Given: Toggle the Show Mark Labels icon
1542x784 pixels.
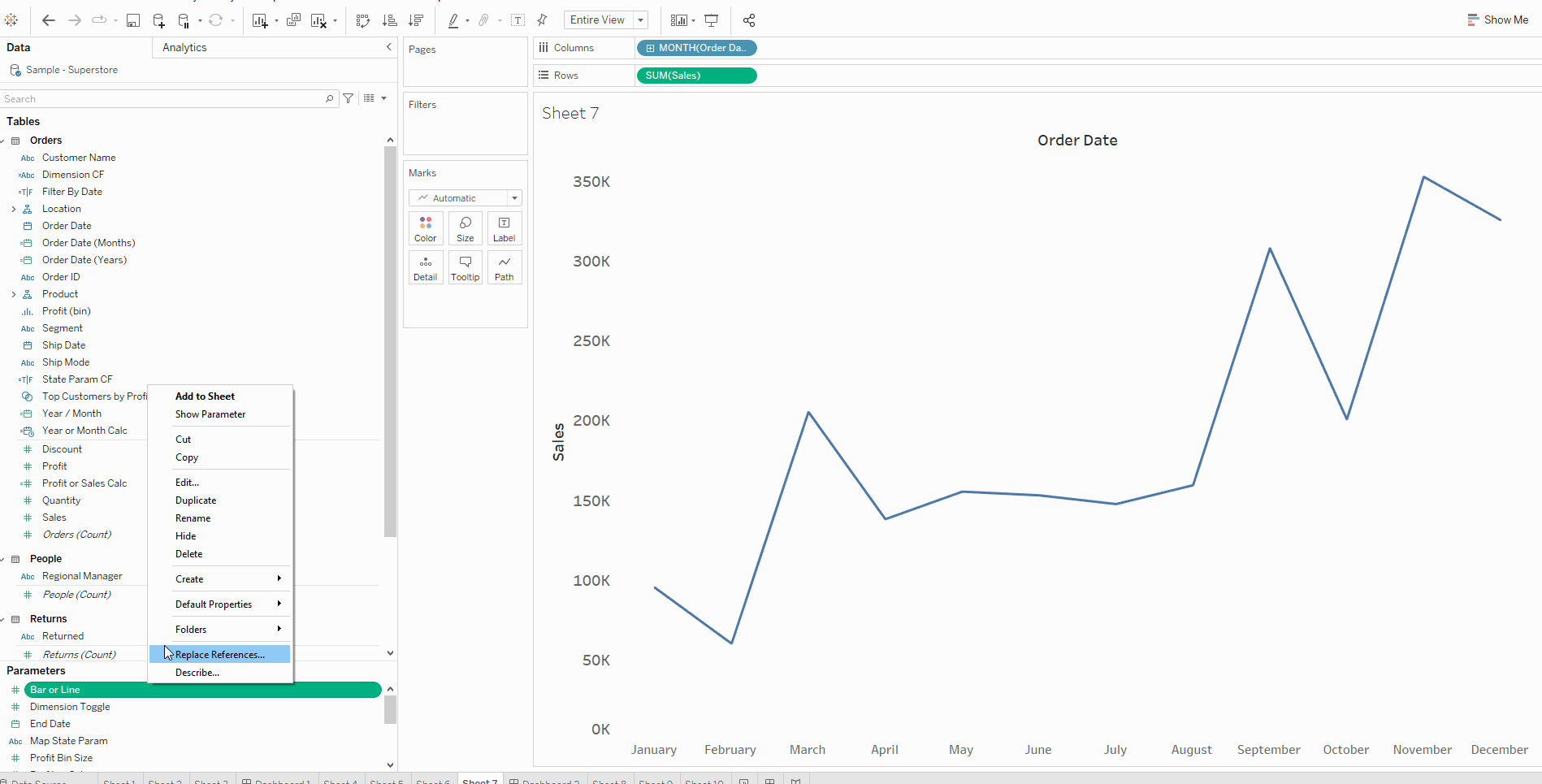Looking at the screenshot, I should pos(518,20).
